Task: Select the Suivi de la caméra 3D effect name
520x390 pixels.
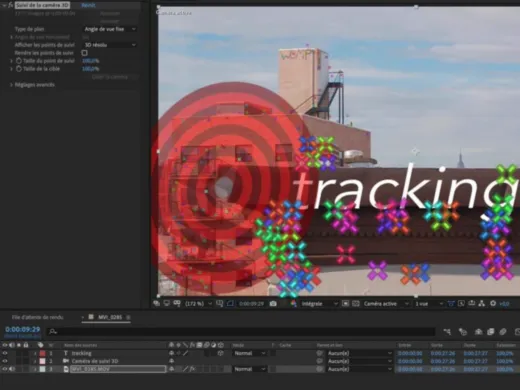Action: click(x=42, y=5)
